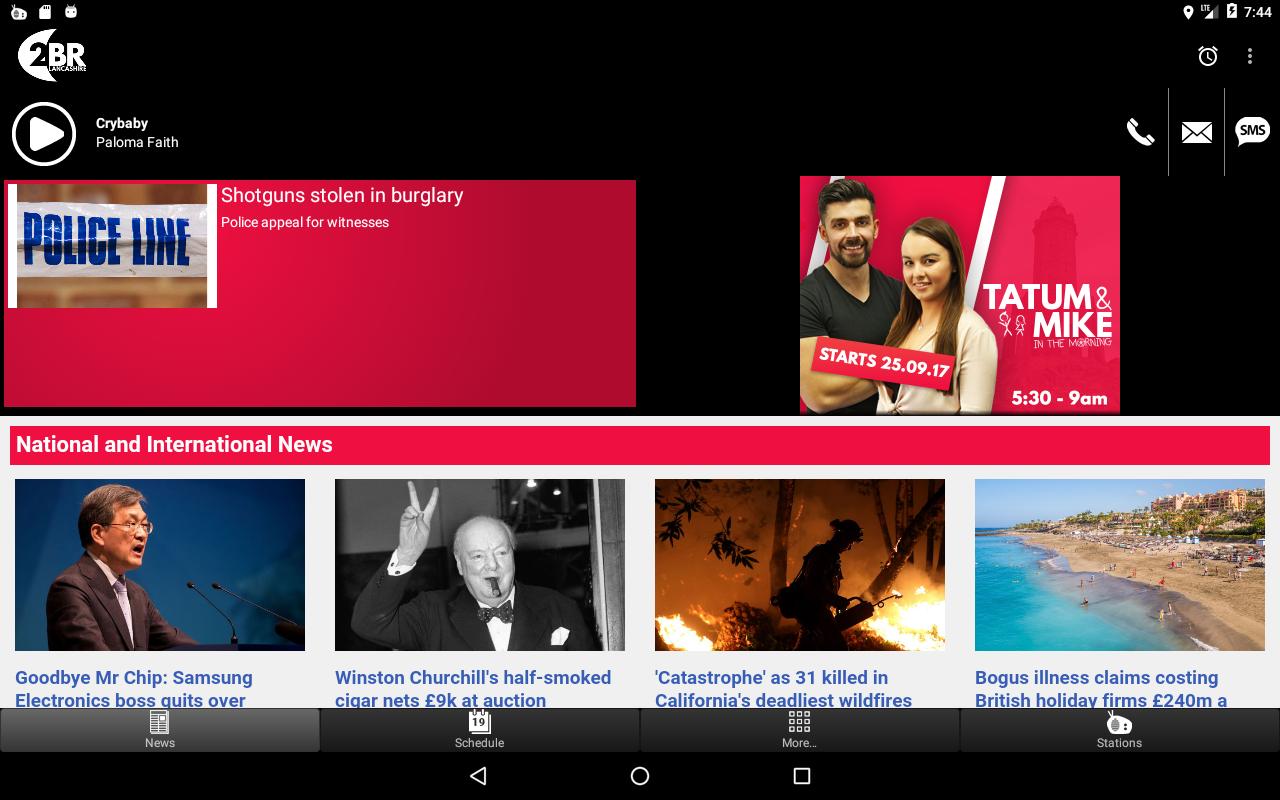Read 'Catastrophe as 31 killed' article
This screenshot has width=1280, height=800.
point(783,688)
